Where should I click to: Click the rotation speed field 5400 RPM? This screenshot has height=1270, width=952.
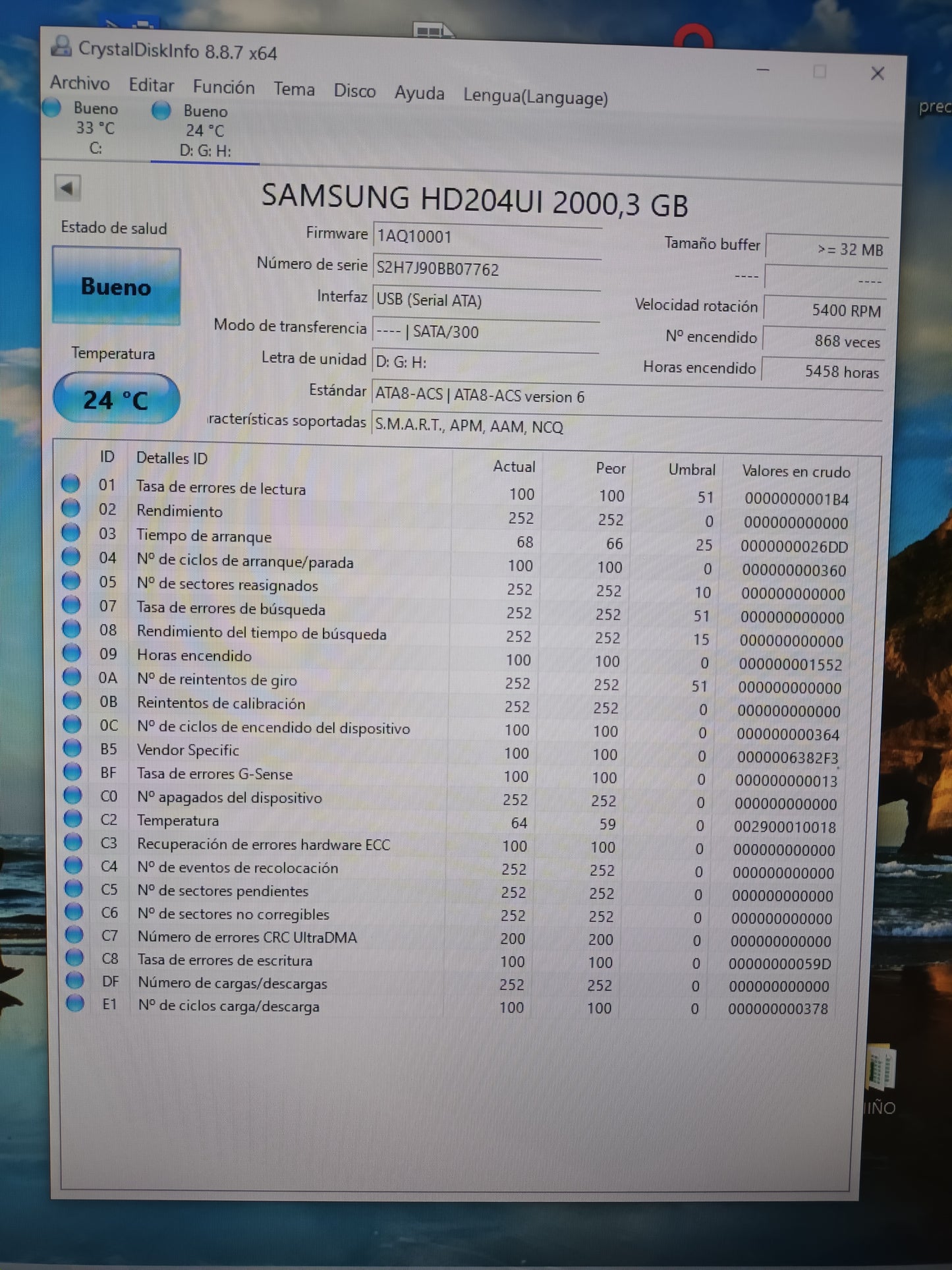point(825,310)
